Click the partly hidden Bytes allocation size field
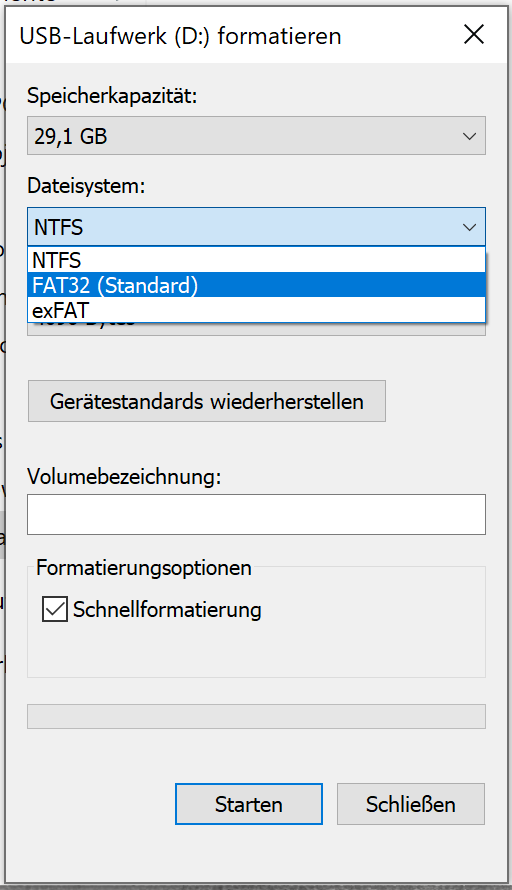512x890 pixels. [x=256, y=329]
